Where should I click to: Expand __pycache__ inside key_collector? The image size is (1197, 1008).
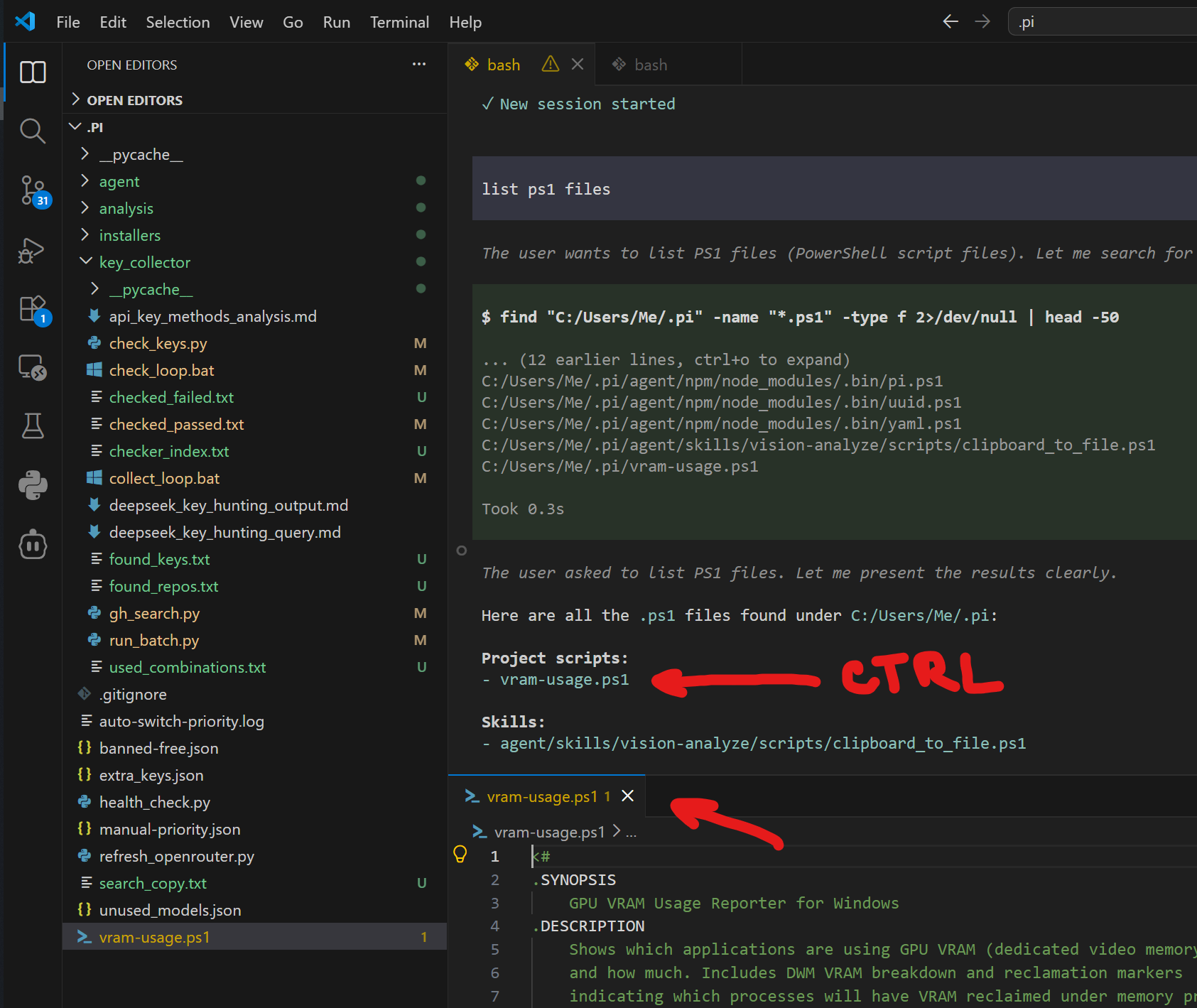pyautogui.click(x=254, y=289)
